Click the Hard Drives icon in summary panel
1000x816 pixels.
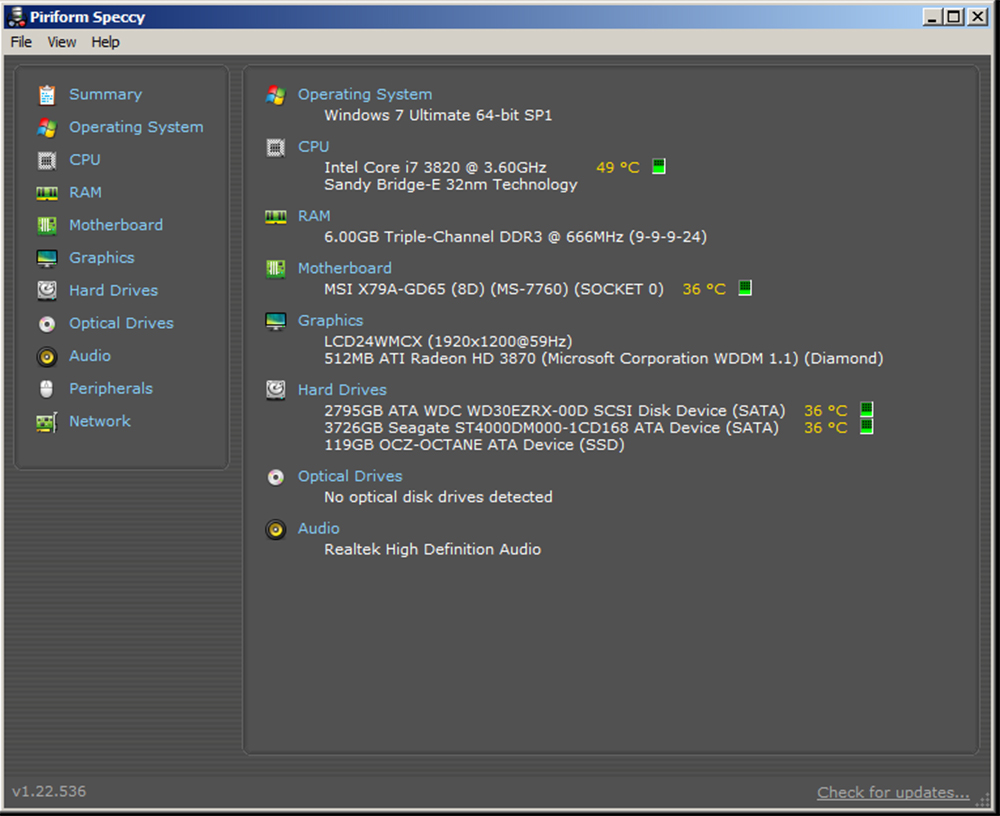coord(276,390)
